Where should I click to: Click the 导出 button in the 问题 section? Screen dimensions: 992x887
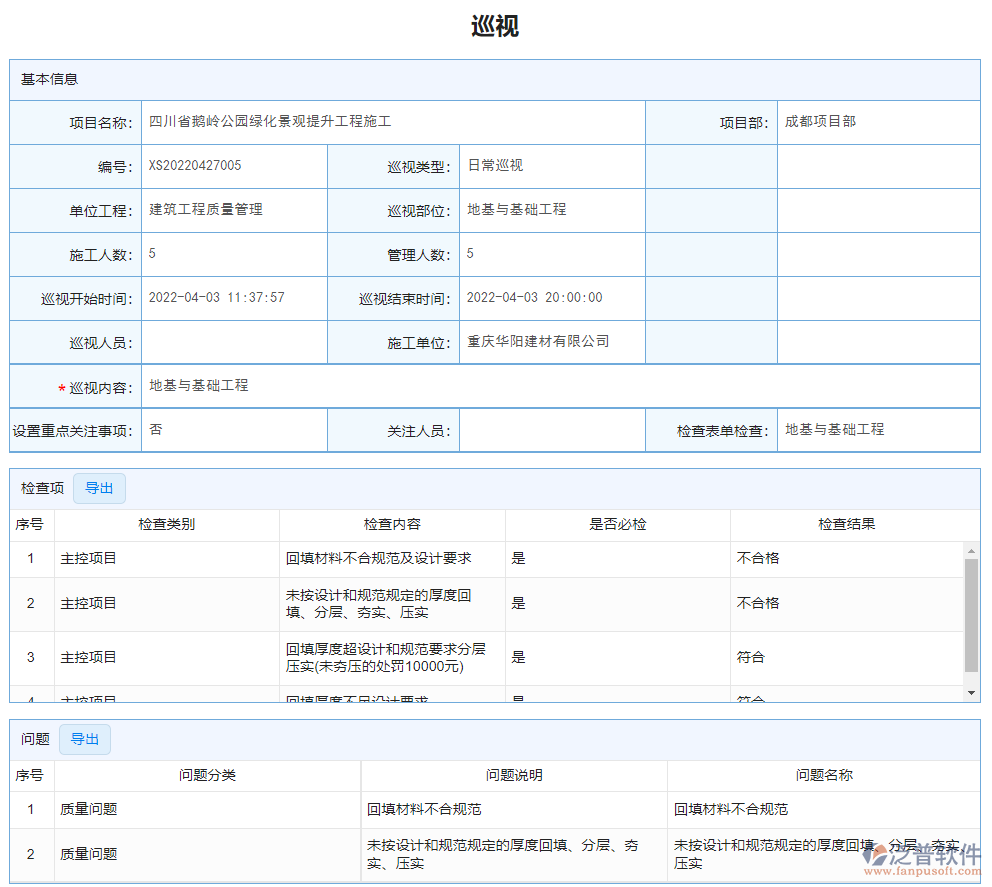[85, 739]
